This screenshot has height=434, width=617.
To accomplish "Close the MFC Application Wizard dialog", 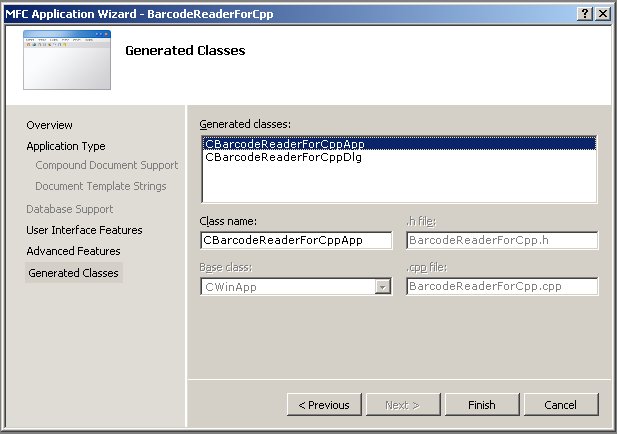I will (x=602, y=13).
